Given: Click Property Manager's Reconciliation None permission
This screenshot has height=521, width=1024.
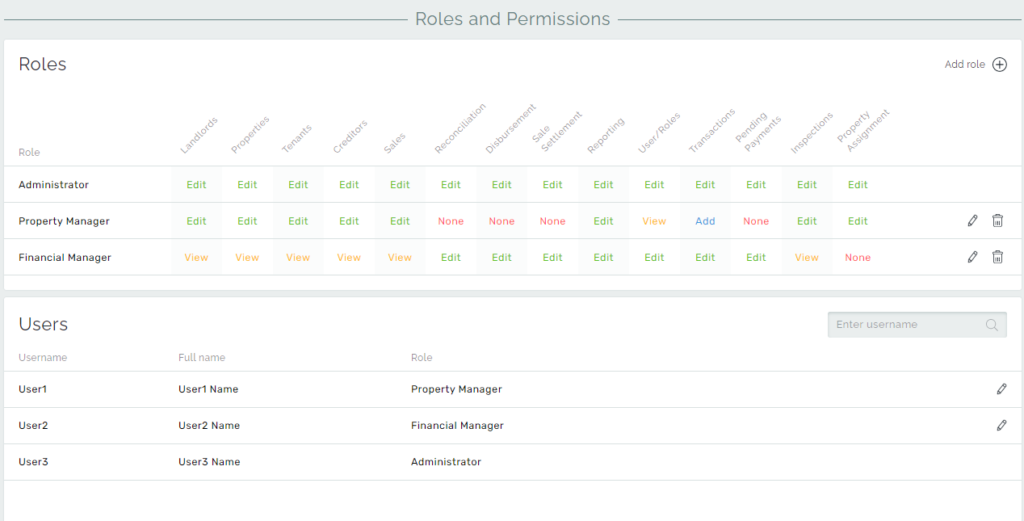Looking at the screenshot, I should click(x=450, y=221).
